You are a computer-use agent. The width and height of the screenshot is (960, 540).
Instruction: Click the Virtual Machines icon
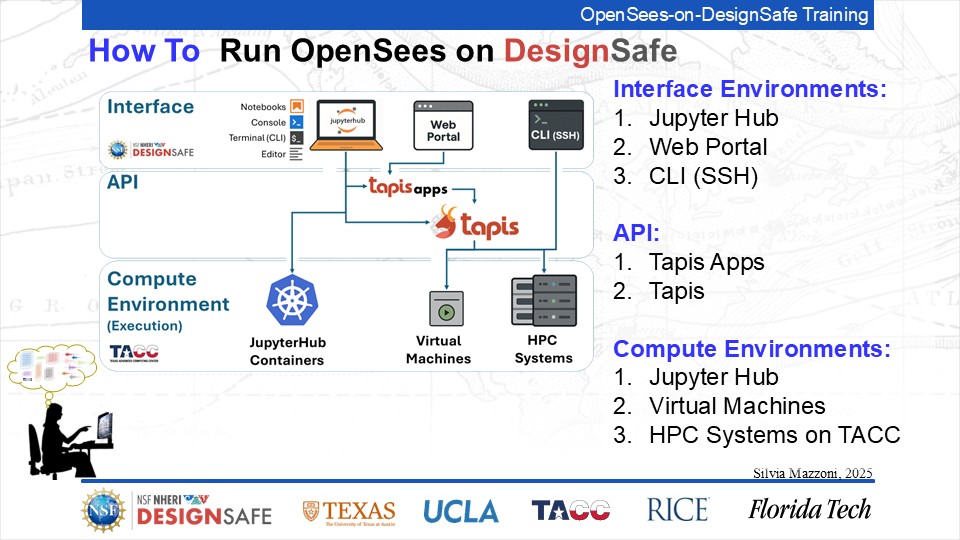point(445,309)
